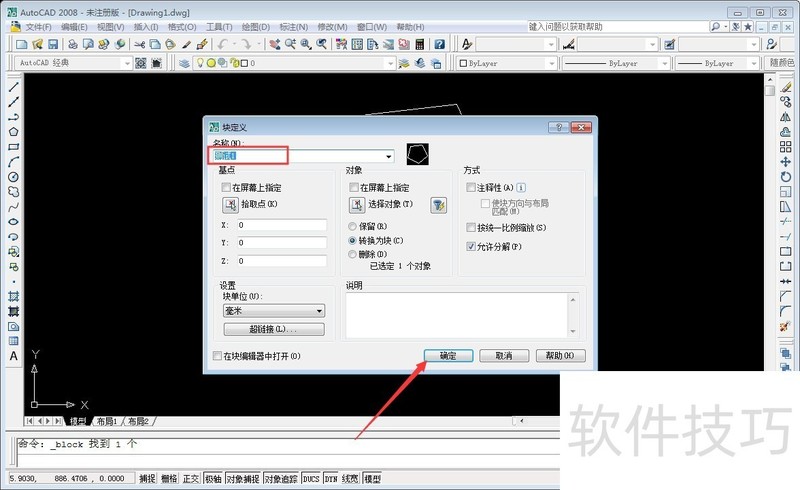The image size is (800, 490).
Task: Click the Select objects icon button
Action: click(x=357, y=205)
